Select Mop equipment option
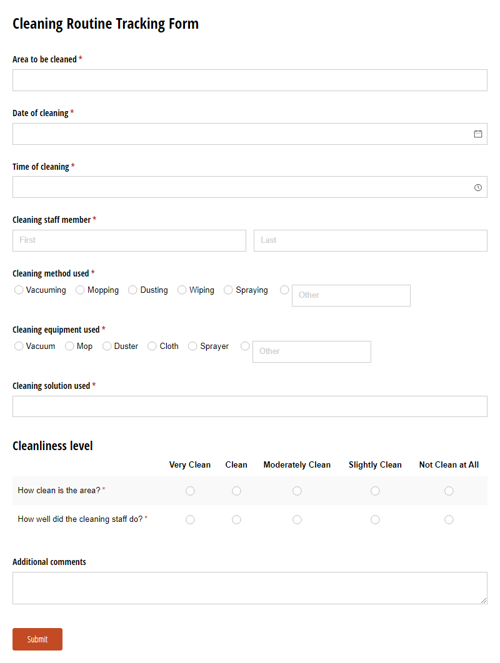The height and width of the screenshot is (663, 500). [69, 346]
